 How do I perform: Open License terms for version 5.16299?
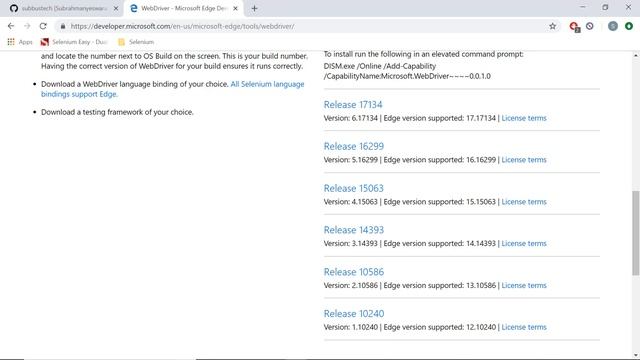click(524, 160)
